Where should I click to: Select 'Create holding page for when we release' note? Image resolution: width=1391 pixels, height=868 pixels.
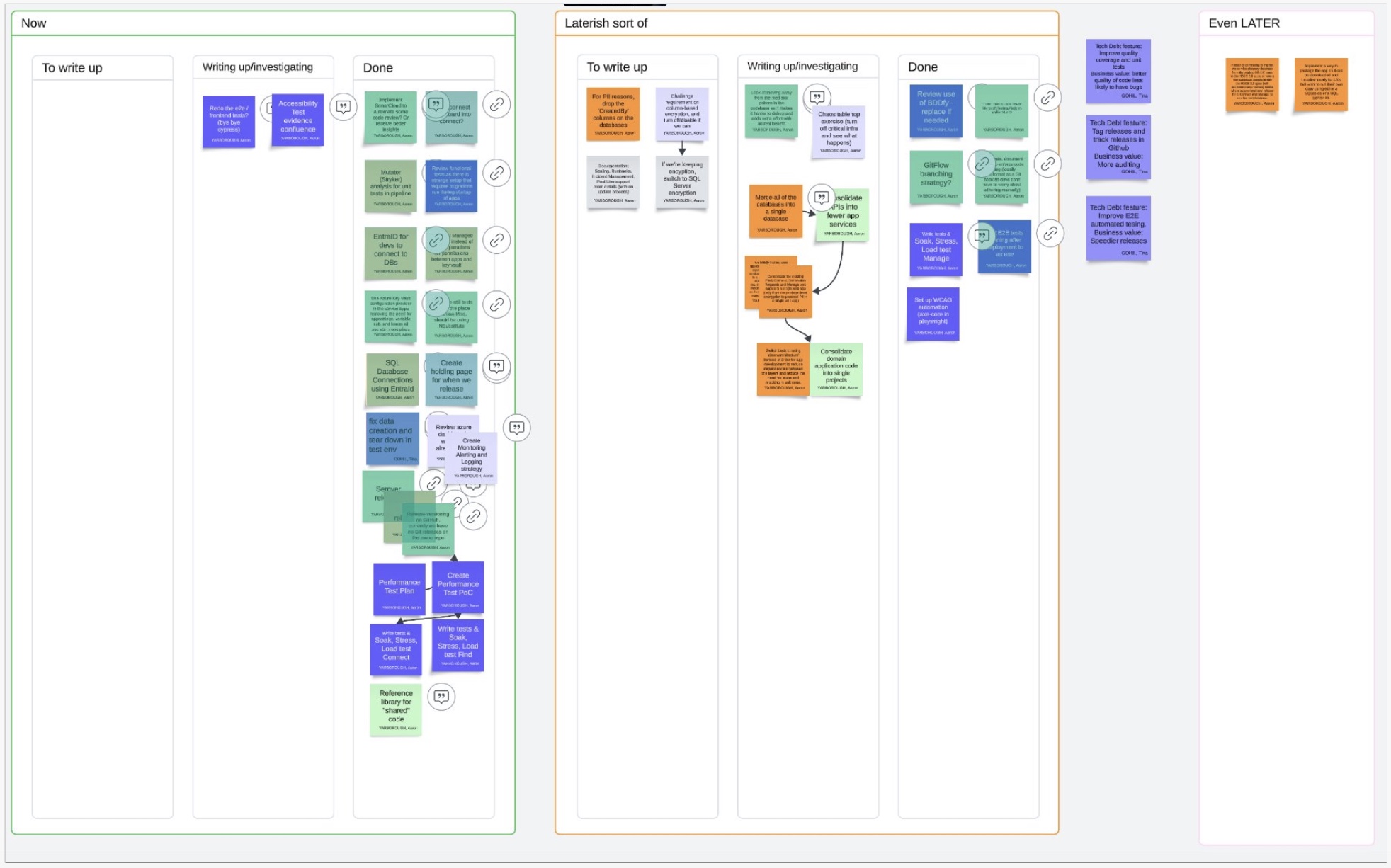(x=451, y=379)
